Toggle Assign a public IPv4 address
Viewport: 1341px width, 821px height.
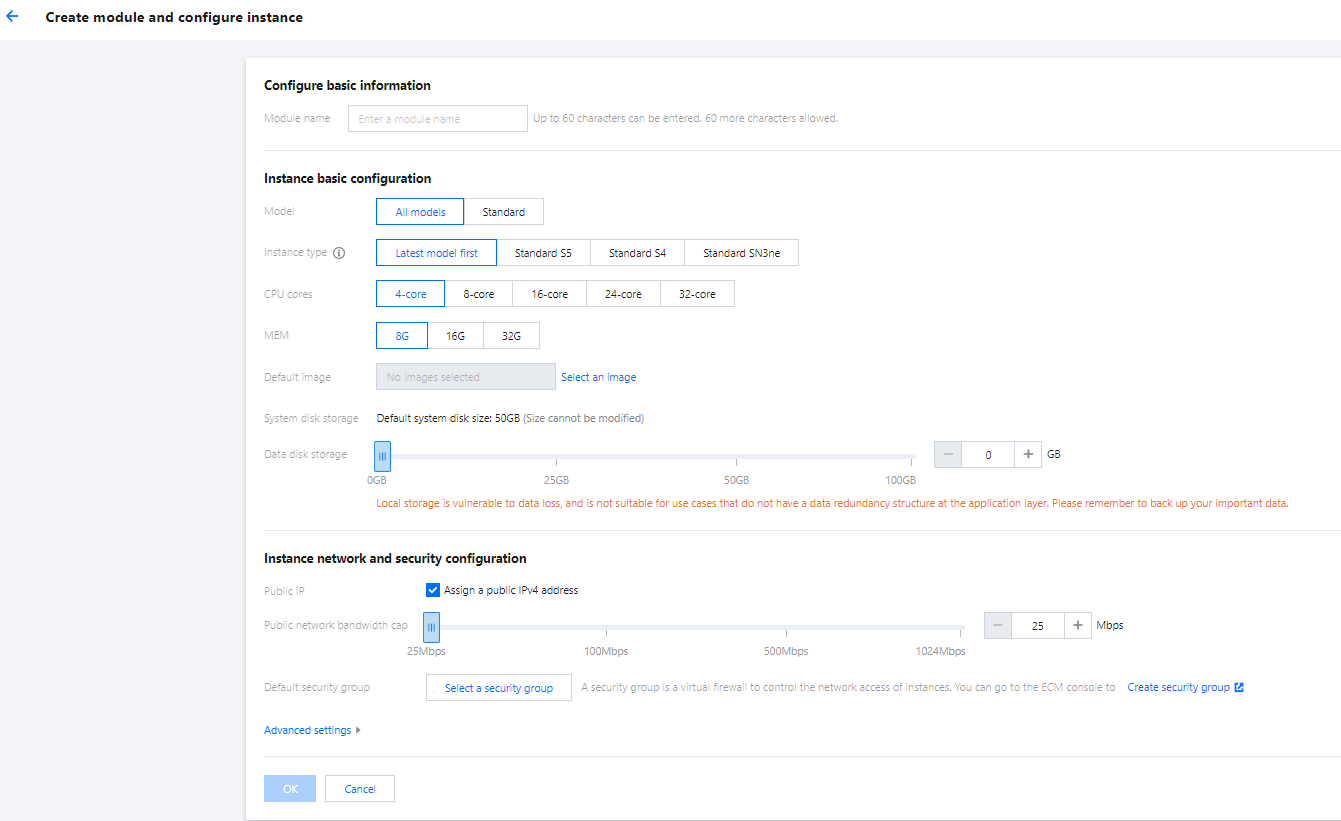433,590
